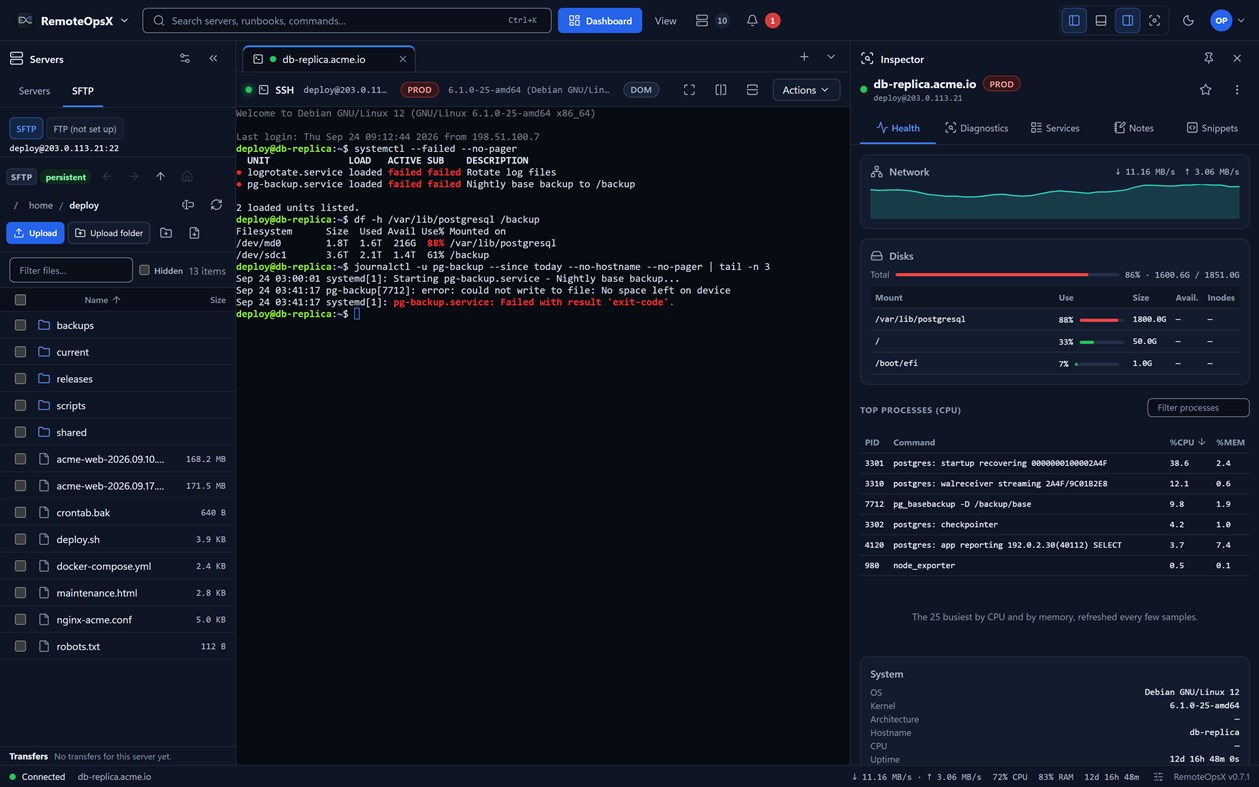Open the Snippets tab
This screenshot has height=787, width=1259.
(1211, 128)
